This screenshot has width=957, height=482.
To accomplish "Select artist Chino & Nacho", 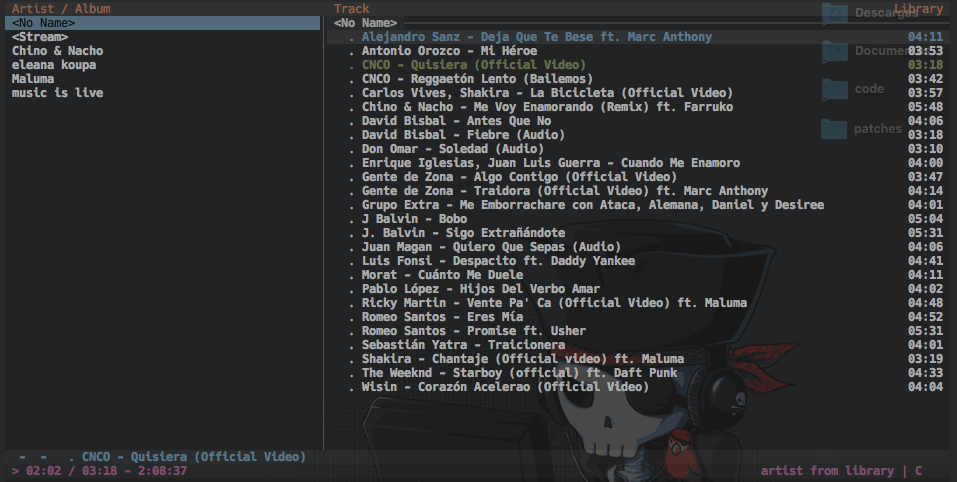I will pyautogui.click(x=57, y=51).
